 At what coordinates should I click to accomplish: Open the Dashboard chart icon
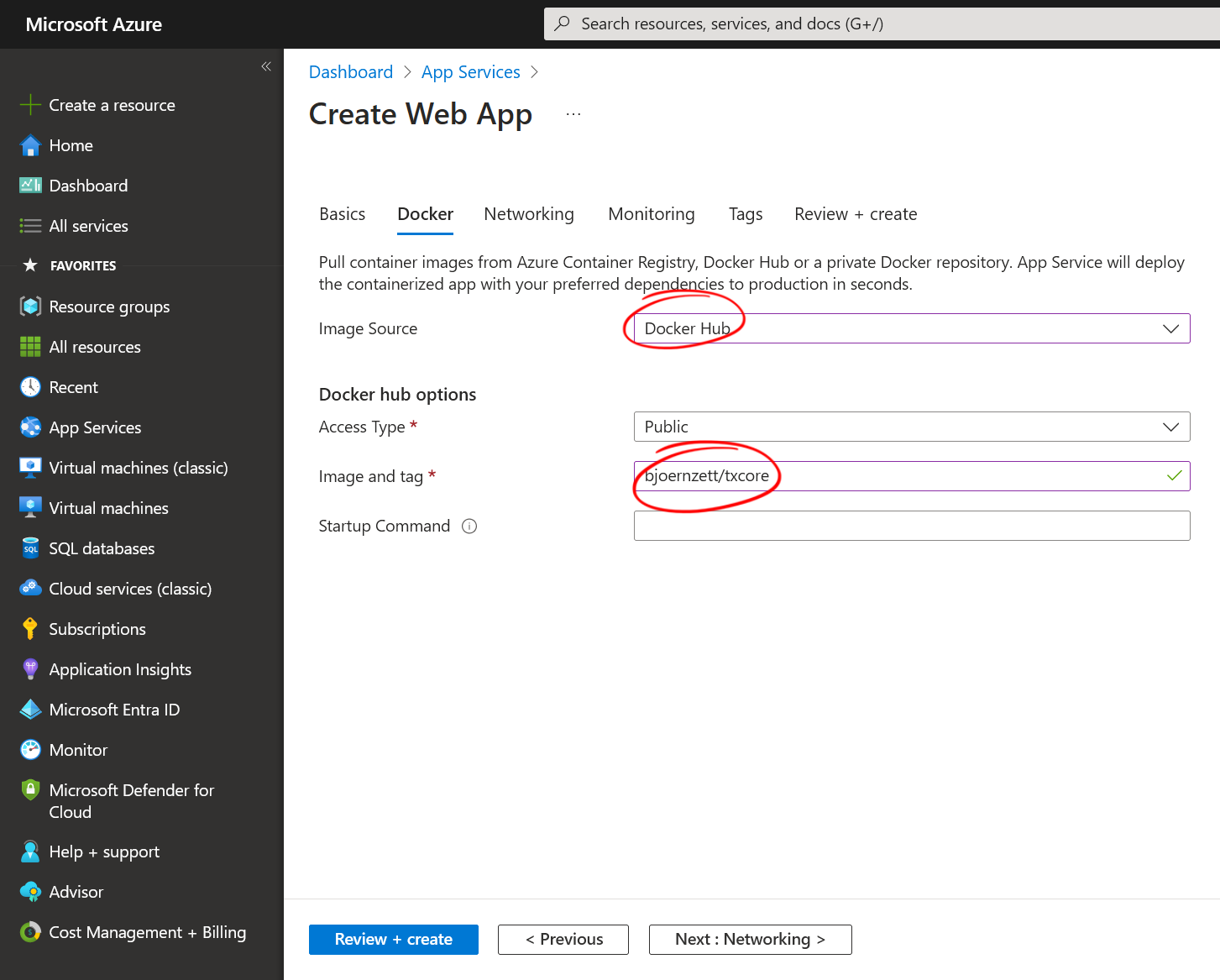pyautogui.click(x=30, y=186)
